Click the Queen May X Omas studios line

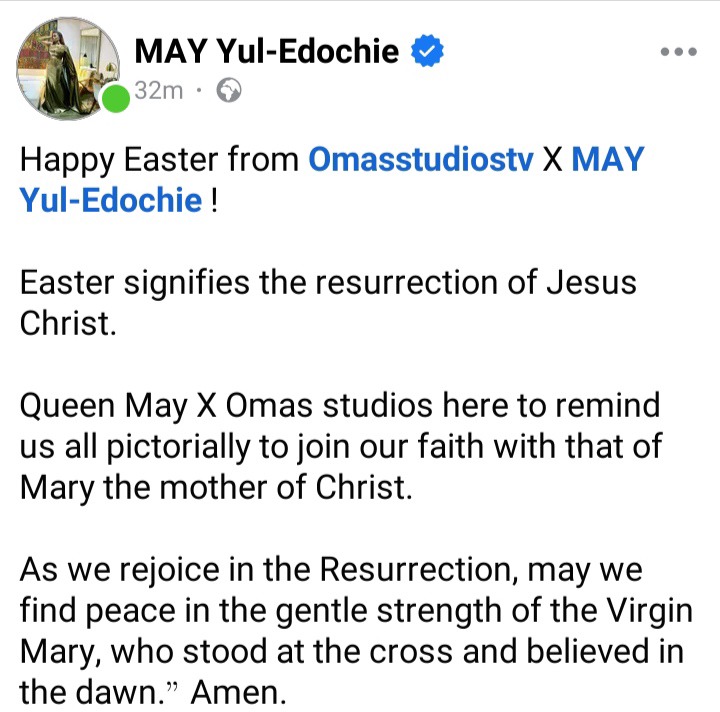340,406
